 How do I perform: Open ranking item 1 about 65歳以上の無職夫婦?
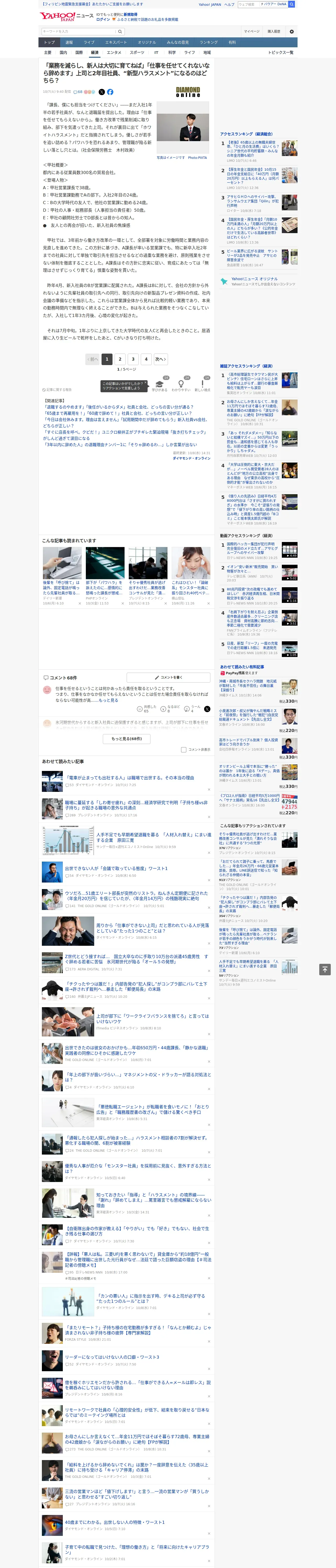[x=253, y=148]
